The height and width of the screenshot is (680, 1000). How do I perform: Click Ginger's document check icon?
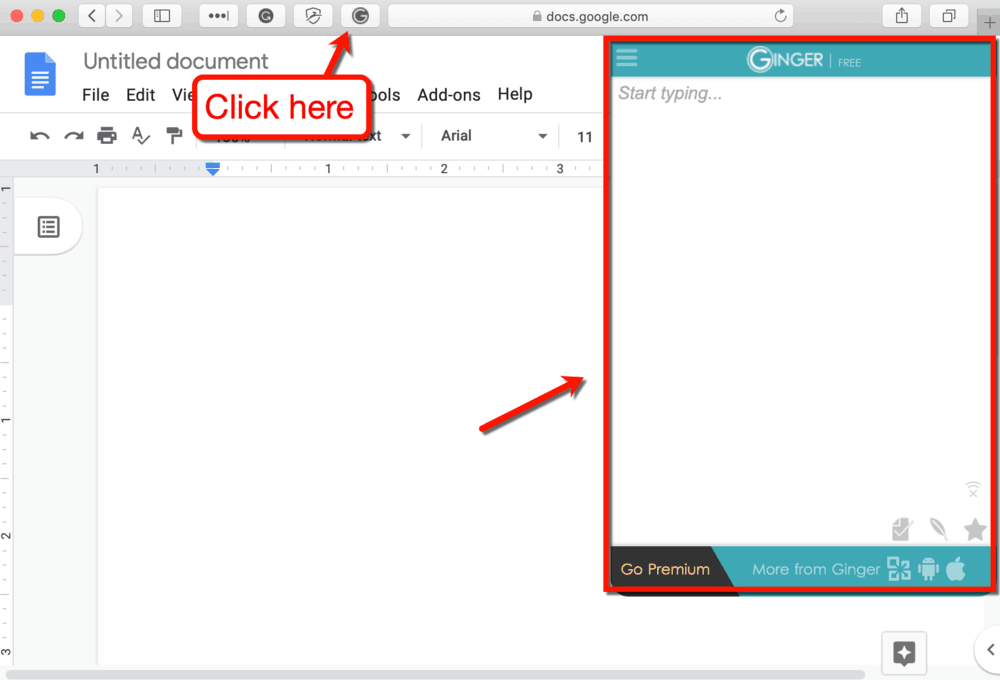pyautogui.click(x=902, y=529)
